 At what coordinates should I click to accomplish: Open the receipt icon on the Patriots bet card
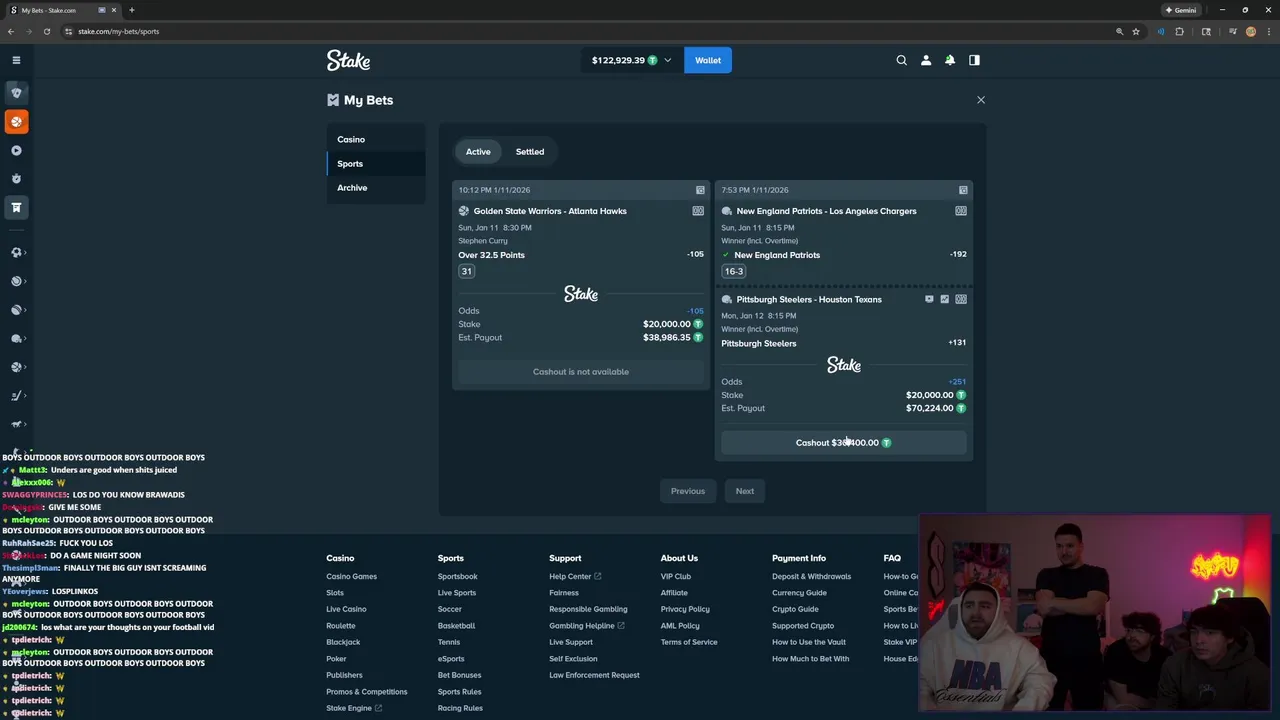(963, 190)
